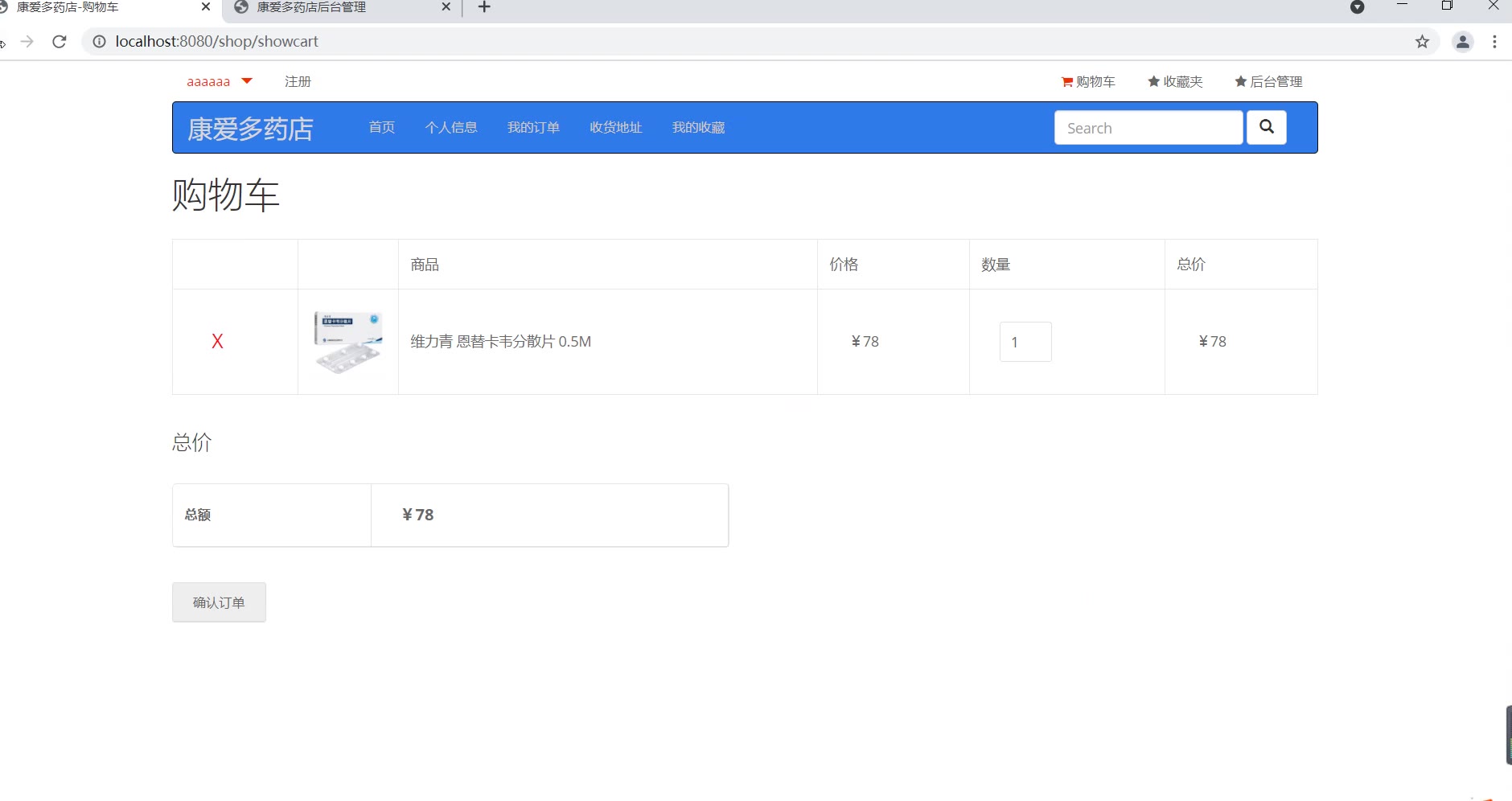This screenshot has width=1512, height=801.
Task: View site information icon in address bar
Action: coord(99,41)
